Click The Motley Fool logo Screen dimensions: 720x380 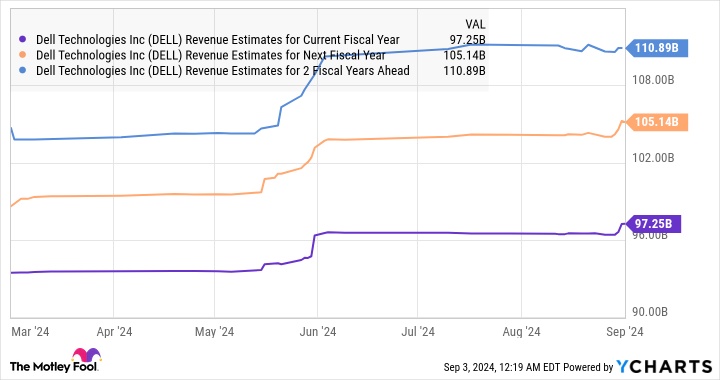point(55,361)
